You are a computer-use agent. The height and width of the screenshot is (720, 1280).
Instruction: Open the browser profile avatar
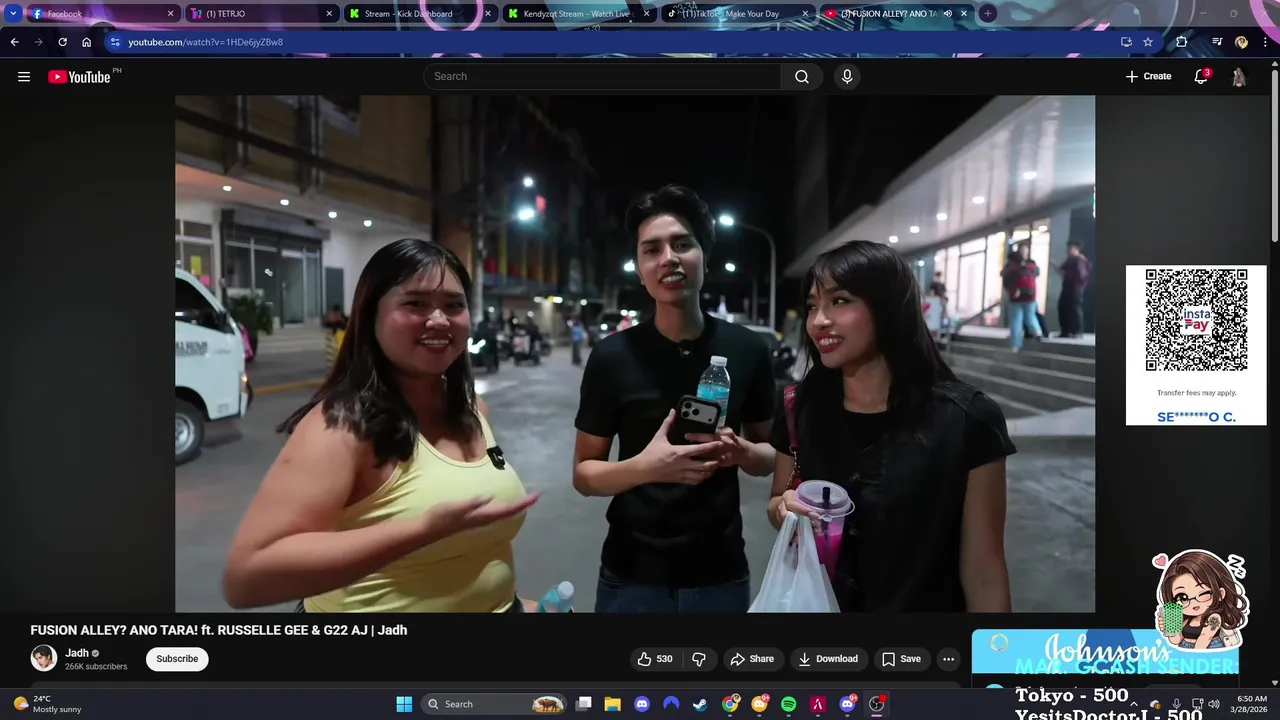tap(1241, 42)
